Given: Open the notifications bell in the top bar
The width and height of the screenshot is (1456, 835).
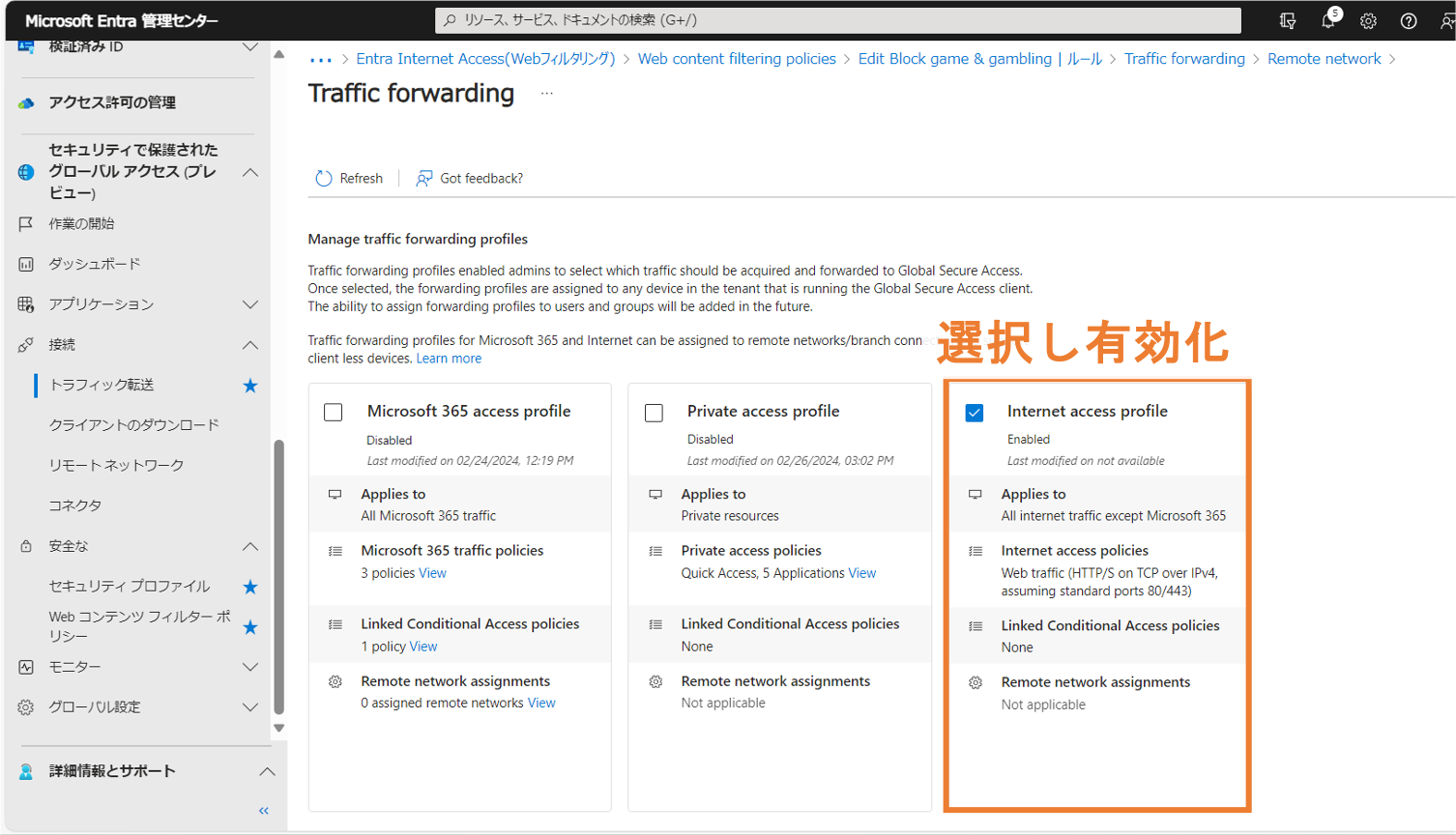Looking at the screenshot, I should point(1328,20).
